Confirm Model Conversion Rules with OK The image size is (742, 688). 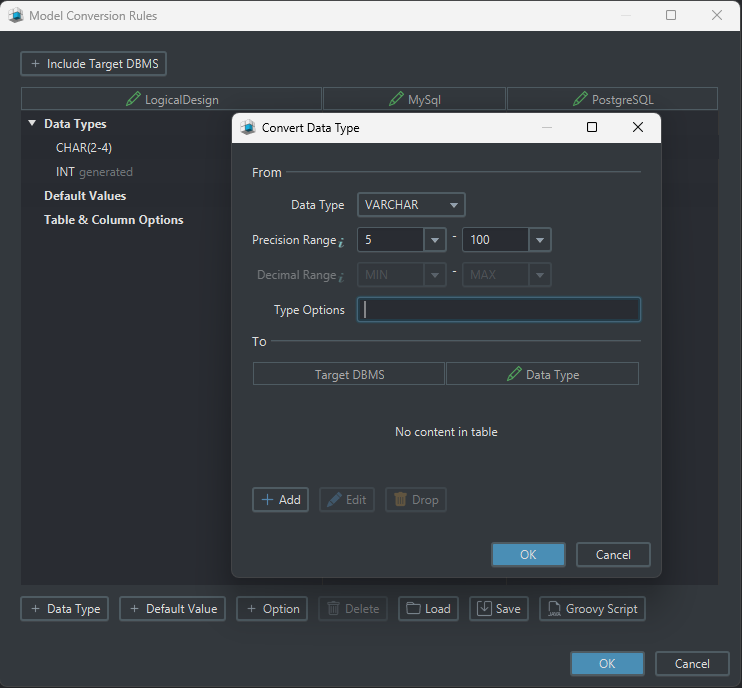tap(607, 663)
